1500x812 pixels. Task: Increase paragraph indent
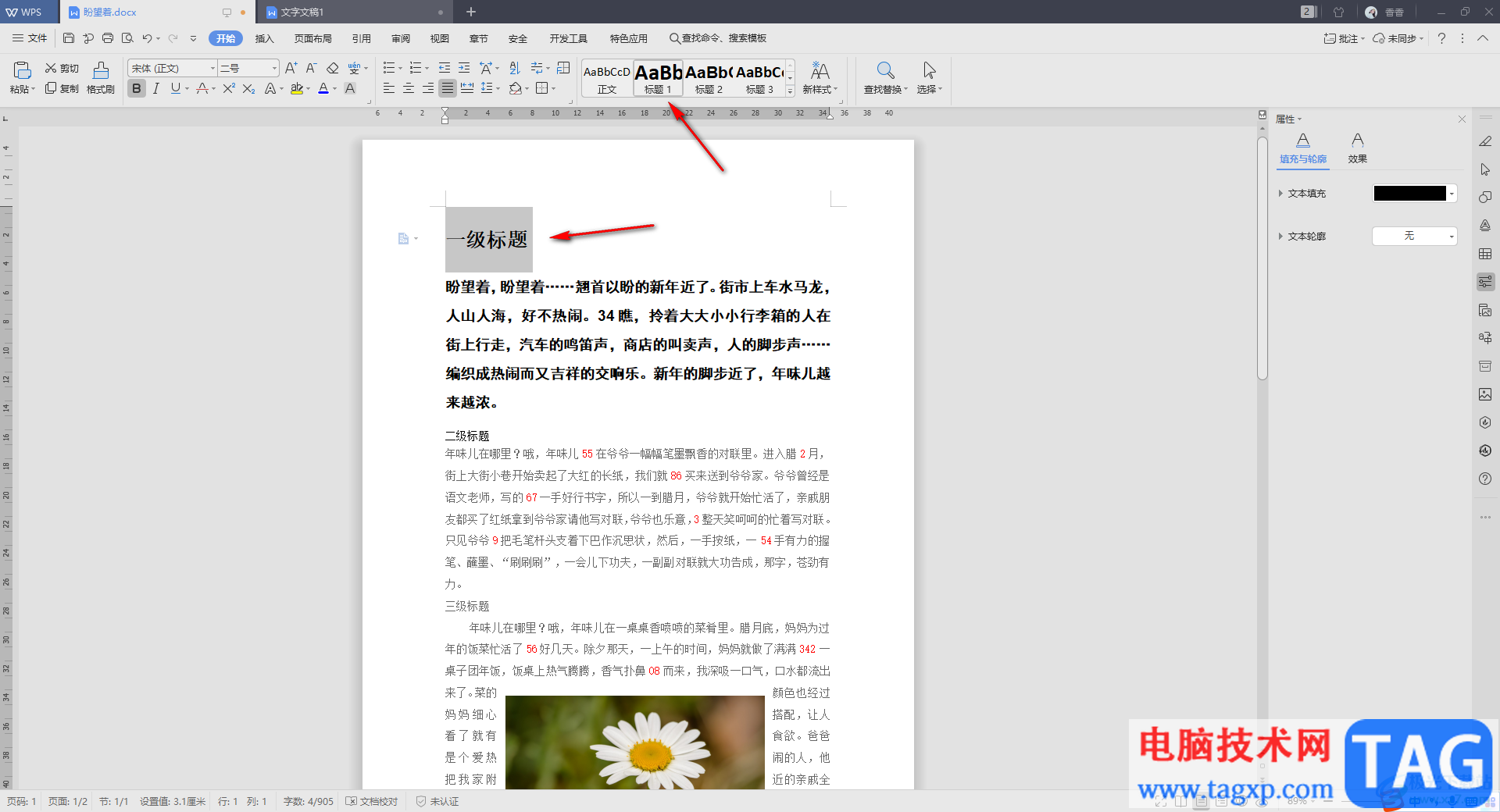pos(464,69)
